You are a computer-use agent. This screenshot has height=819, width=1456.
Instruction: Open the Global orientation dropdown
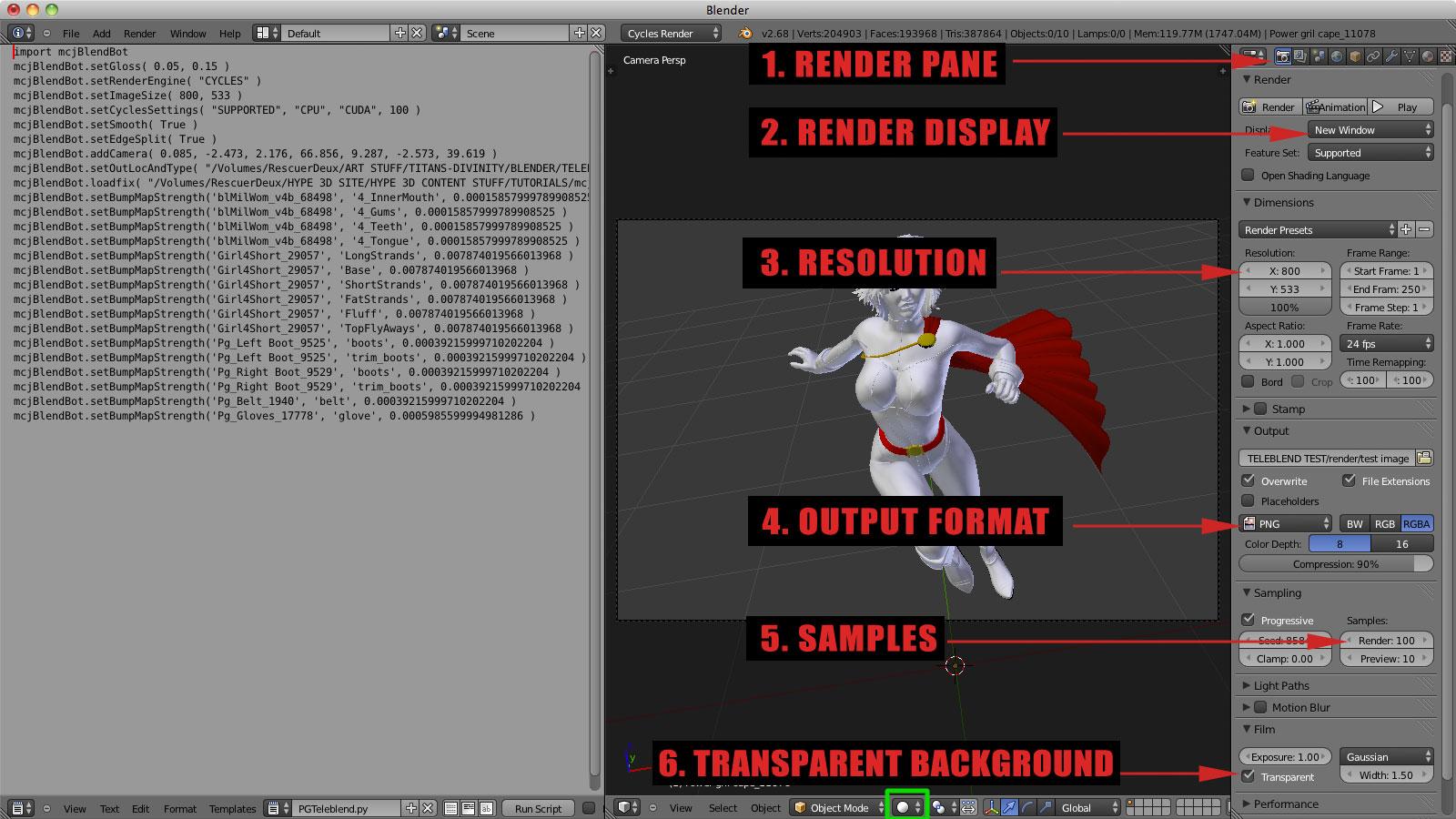[1089, 807]
